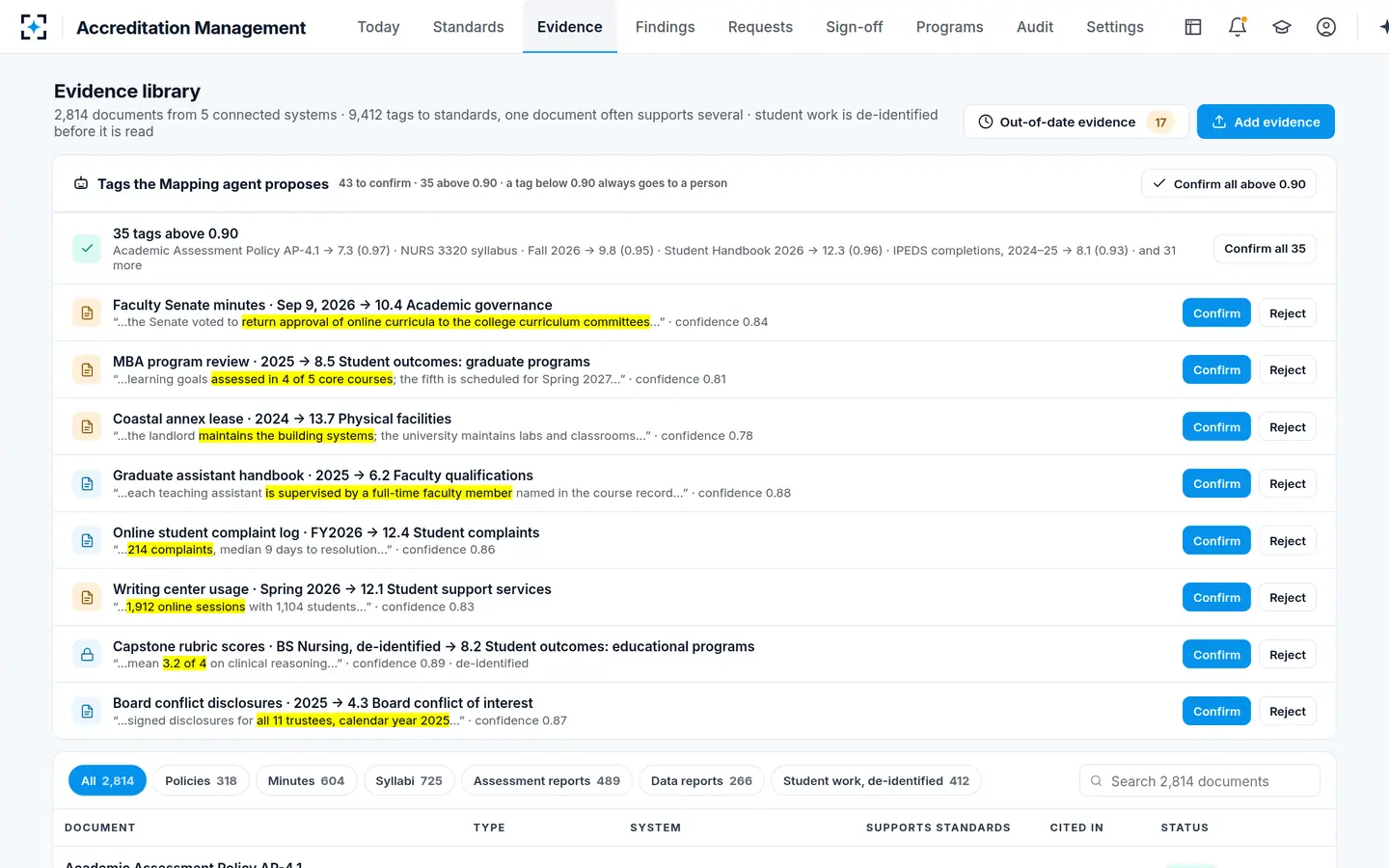The width and height of the screenshot is (1389, 868).
Task: Click document icon beside Faculty Senate minutes
Action: (x=87, y=313)
